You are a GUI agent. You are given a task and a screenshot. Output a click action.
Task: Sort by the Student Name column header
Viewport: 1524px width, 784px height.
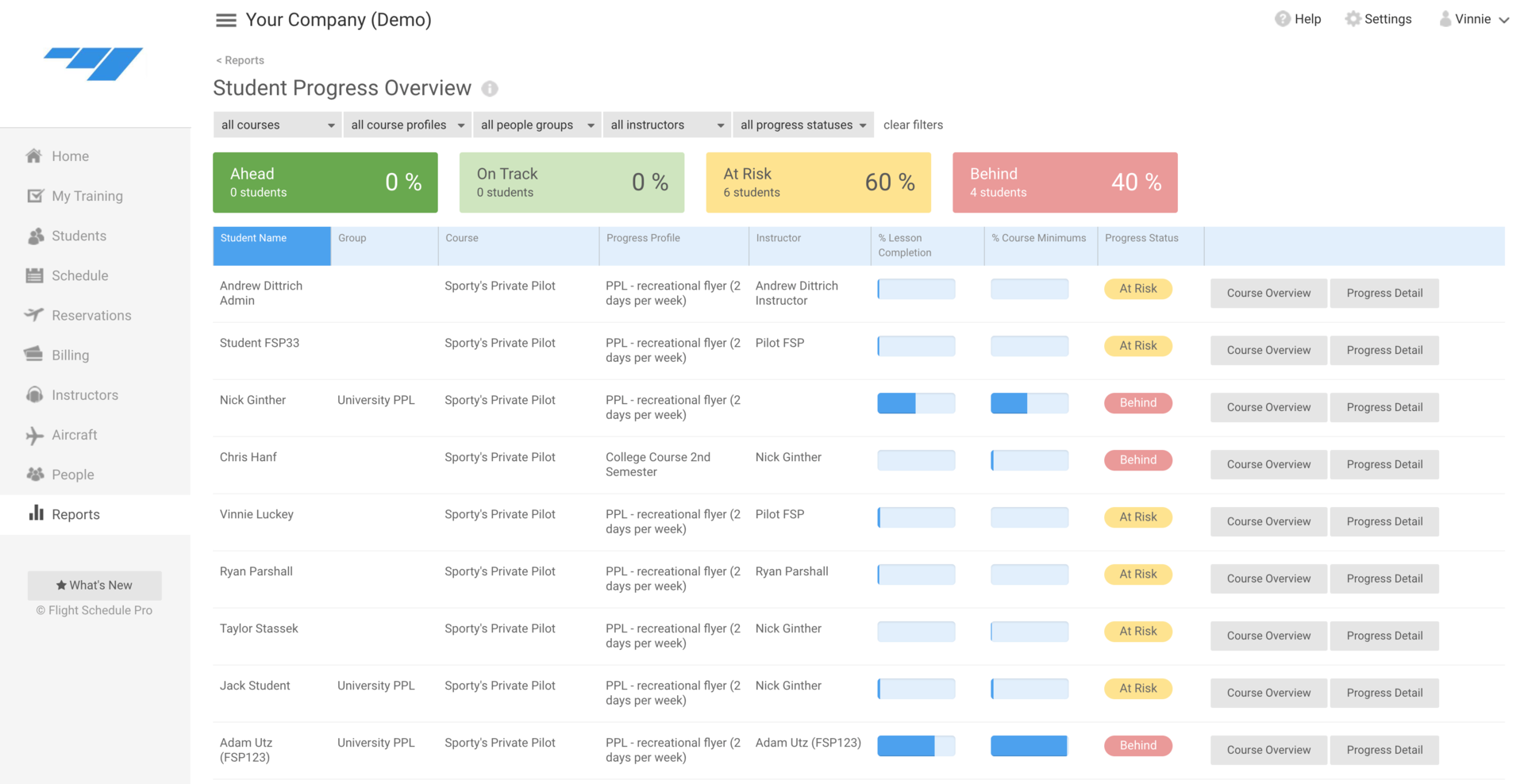click(271, 246)
